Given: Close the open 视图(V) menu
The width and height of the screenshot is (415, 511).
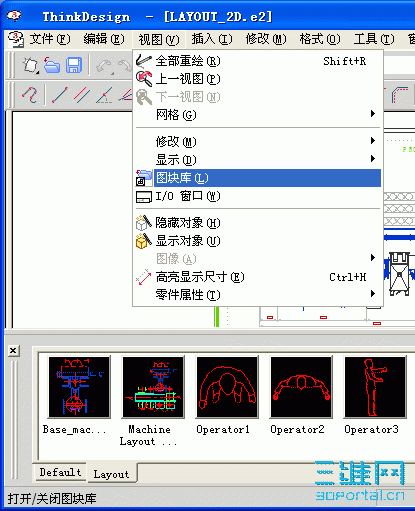Looking at the screenshot, I should 159,40.
